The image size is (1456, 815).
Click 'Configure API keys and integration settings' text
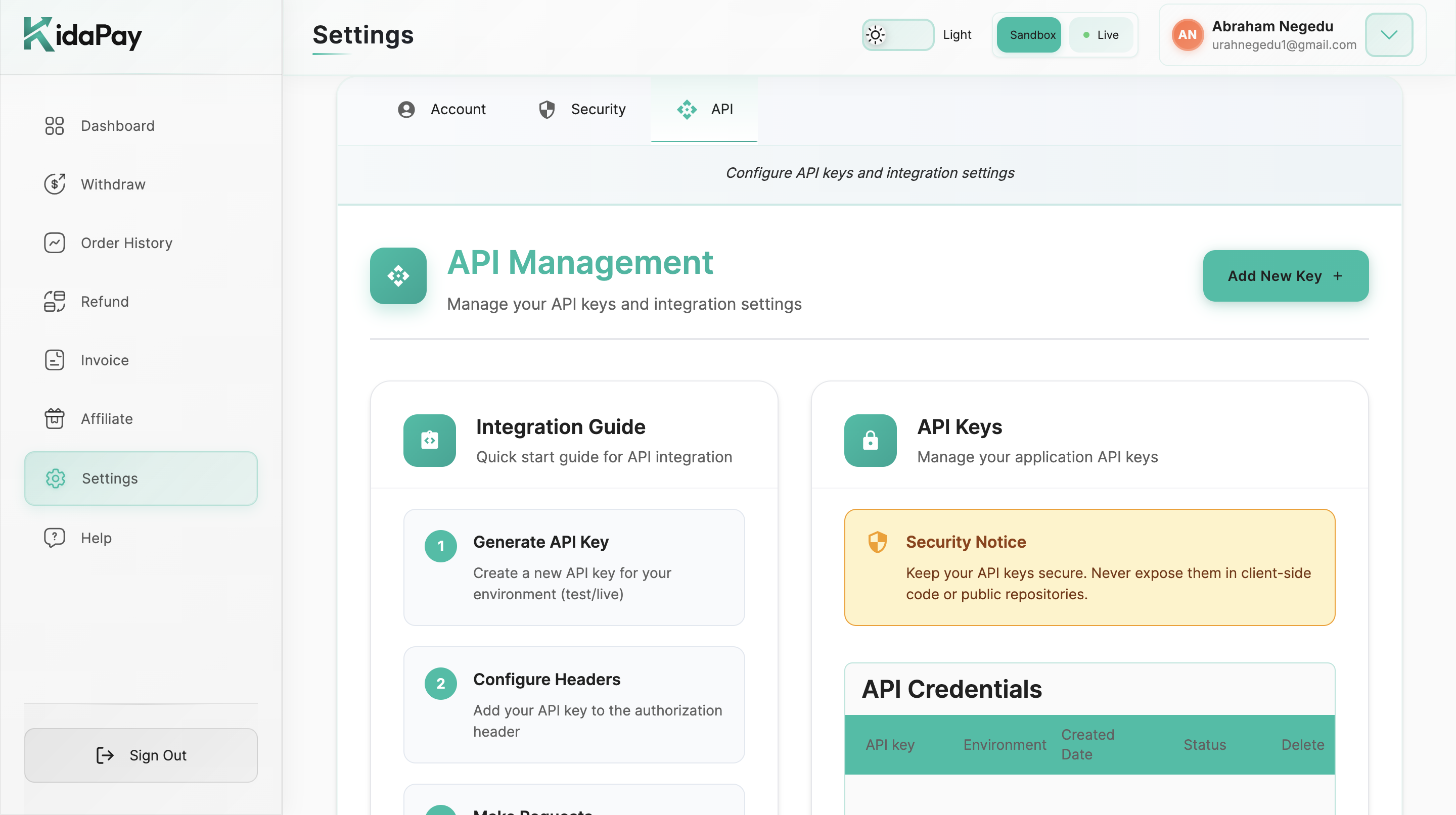[870, 173]
